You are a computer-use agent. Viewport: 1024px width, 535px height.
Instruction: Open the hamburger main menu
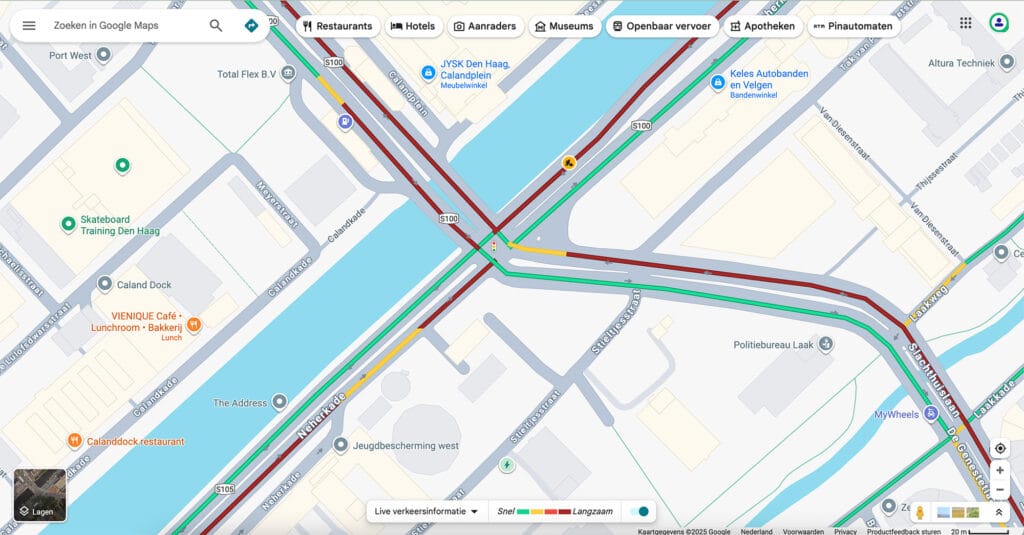(29, 25)
